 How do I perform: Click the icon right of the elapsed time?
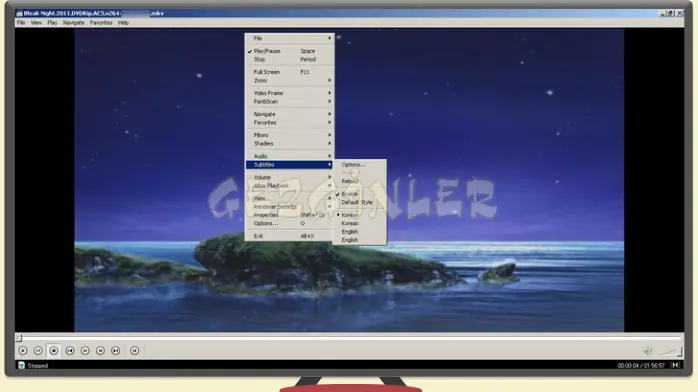tap(675, 365)
